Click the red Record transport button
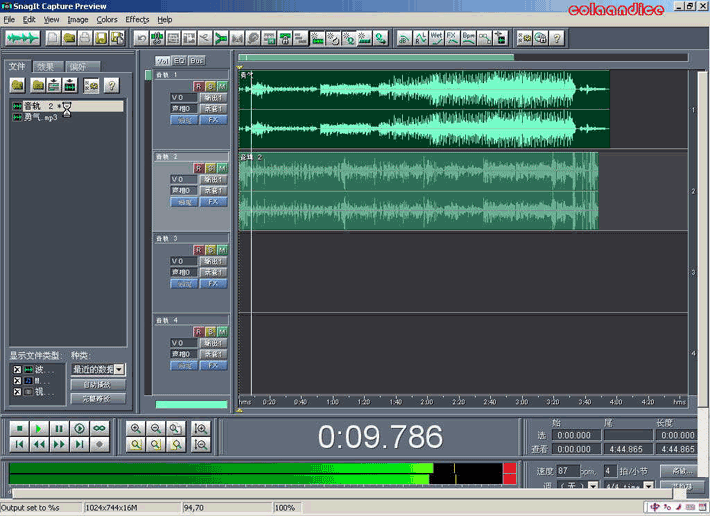Screen dimensions: 710x516 [x=99, y=444]
